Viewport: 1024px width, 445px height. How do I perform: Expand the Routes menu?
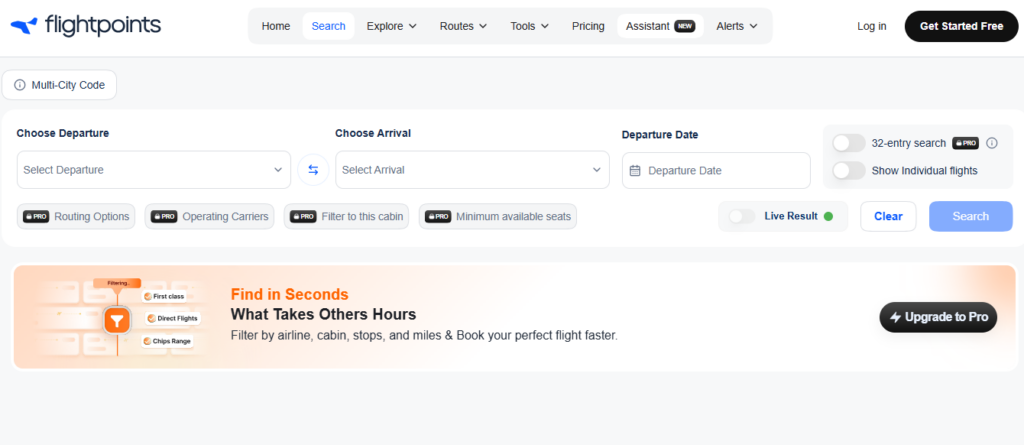[463, 26]
